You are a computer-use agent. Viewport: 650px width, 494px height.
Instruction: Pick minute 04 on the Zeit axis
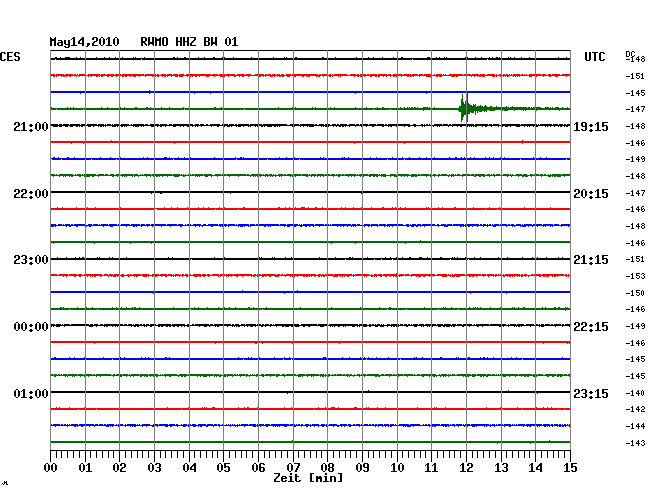coord(189,467)
